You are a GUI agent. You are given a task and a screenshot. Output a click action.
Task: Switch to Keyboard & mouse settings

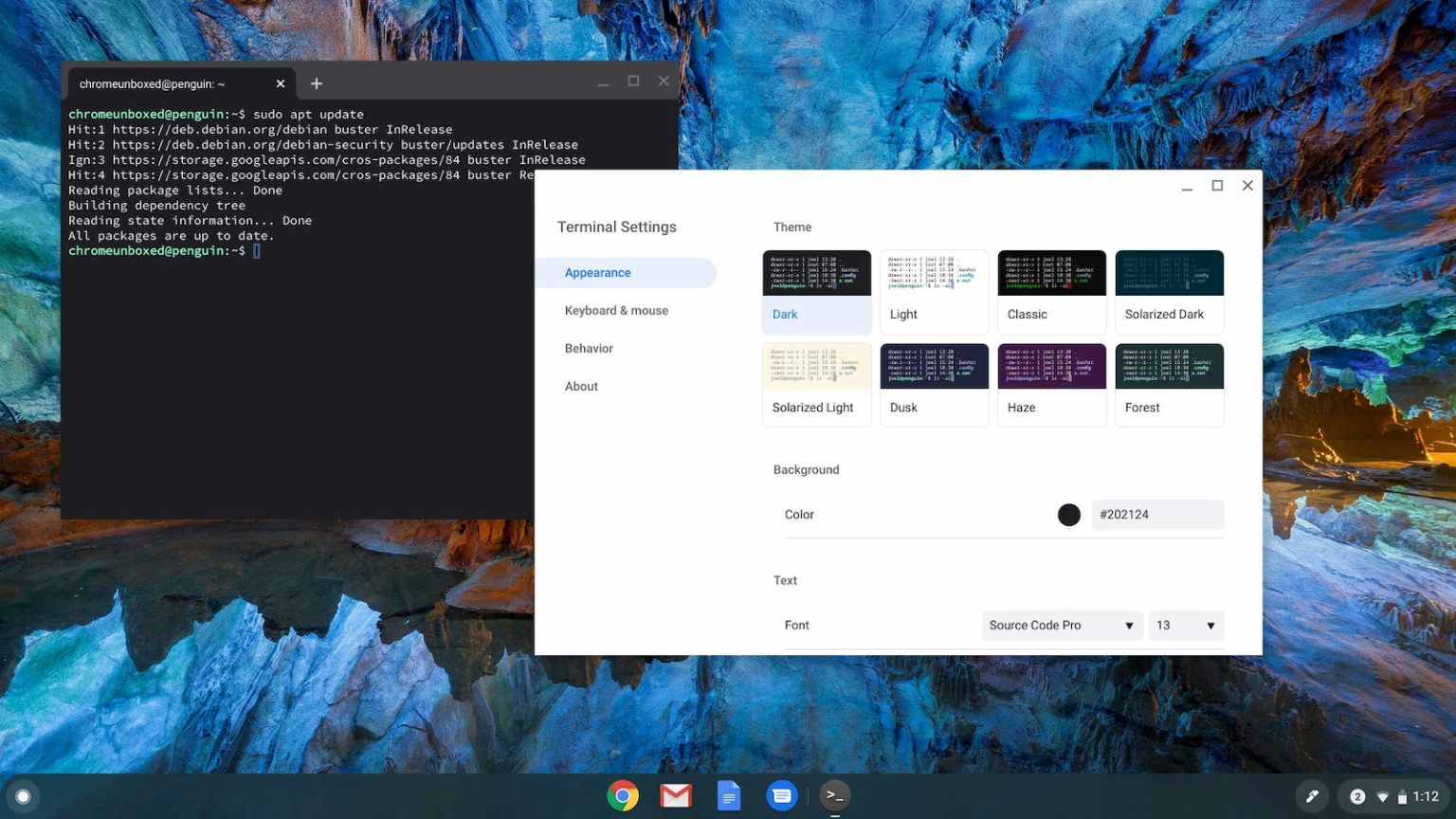pos(616,310)
